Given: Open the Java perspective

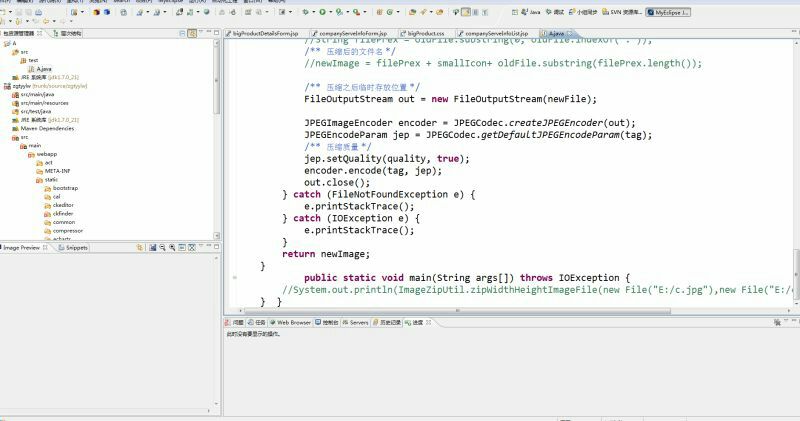Looking at the screenshot, I should pyautogui.click(x=531, y=12).
